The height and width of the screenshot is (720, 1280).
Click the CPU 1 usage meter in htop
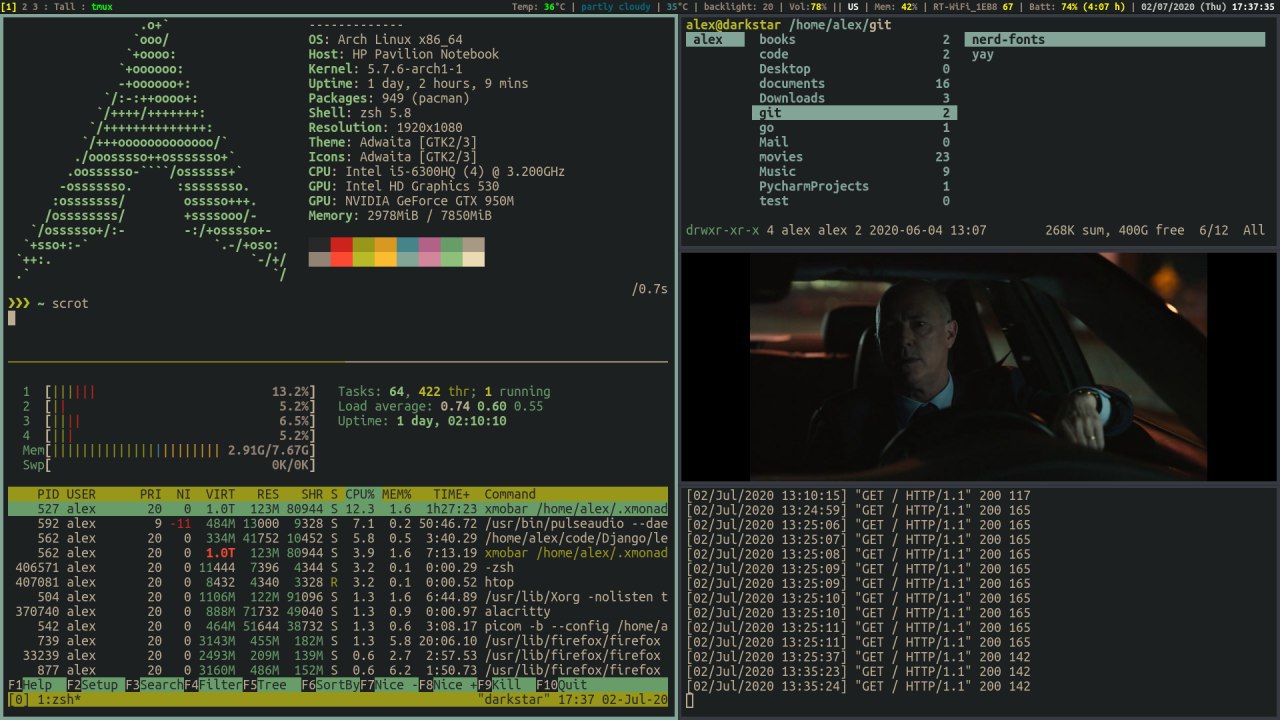[x=169, y=392]
